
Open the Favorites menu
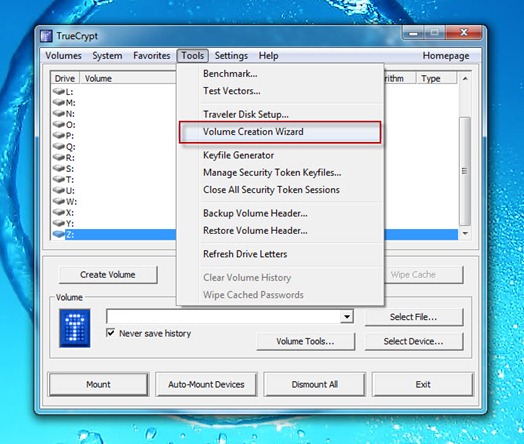tap(151, 55)
